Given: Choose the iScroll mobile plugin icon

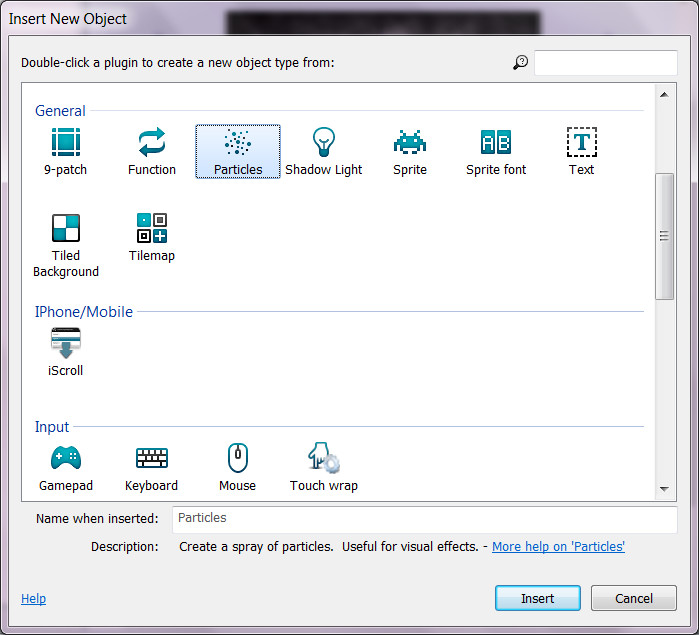Looking at the screenshot, I should (x=66, y=344).
